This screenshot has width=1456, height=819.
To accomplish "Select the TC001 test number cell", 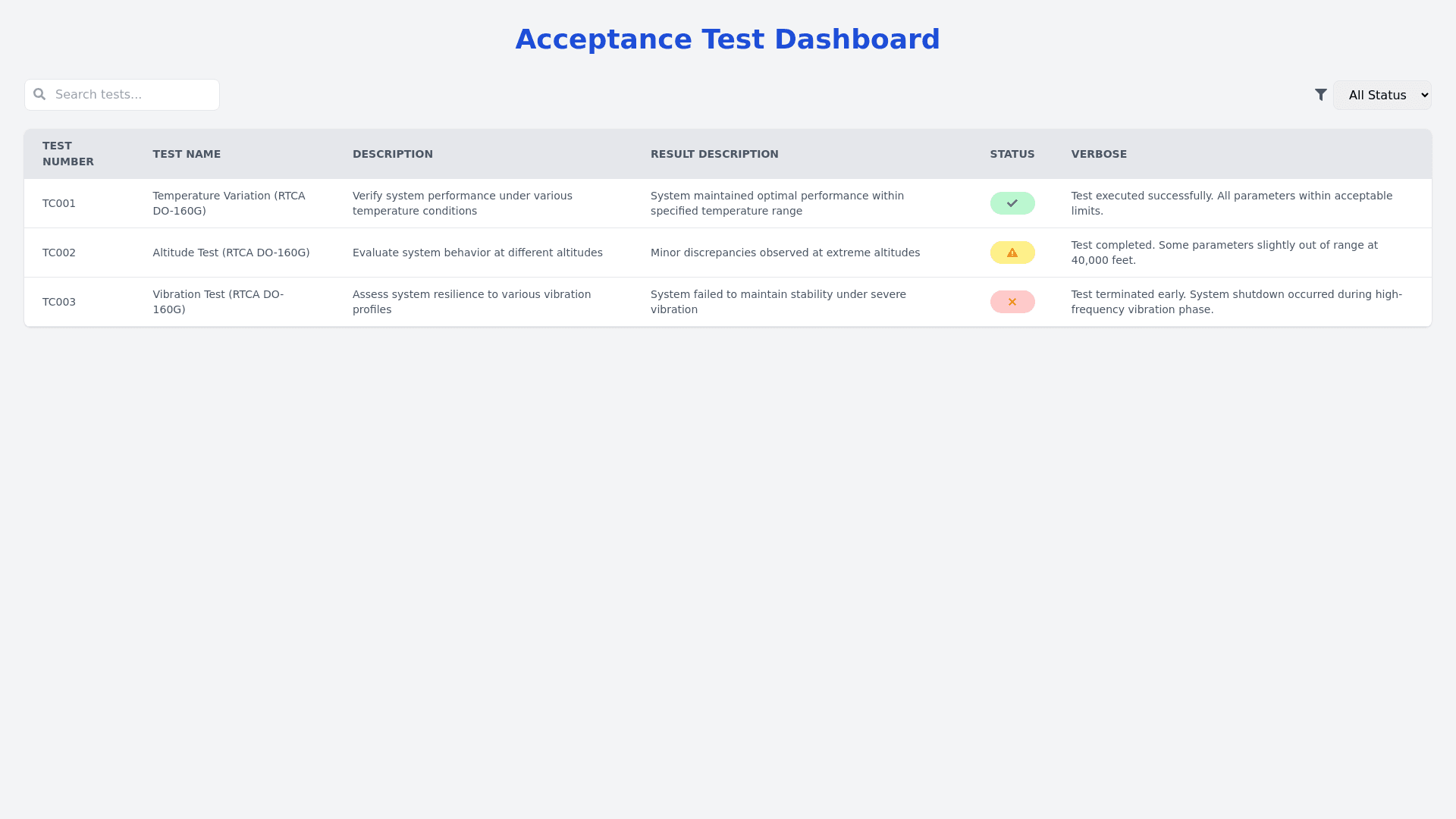I will [59, 203].
